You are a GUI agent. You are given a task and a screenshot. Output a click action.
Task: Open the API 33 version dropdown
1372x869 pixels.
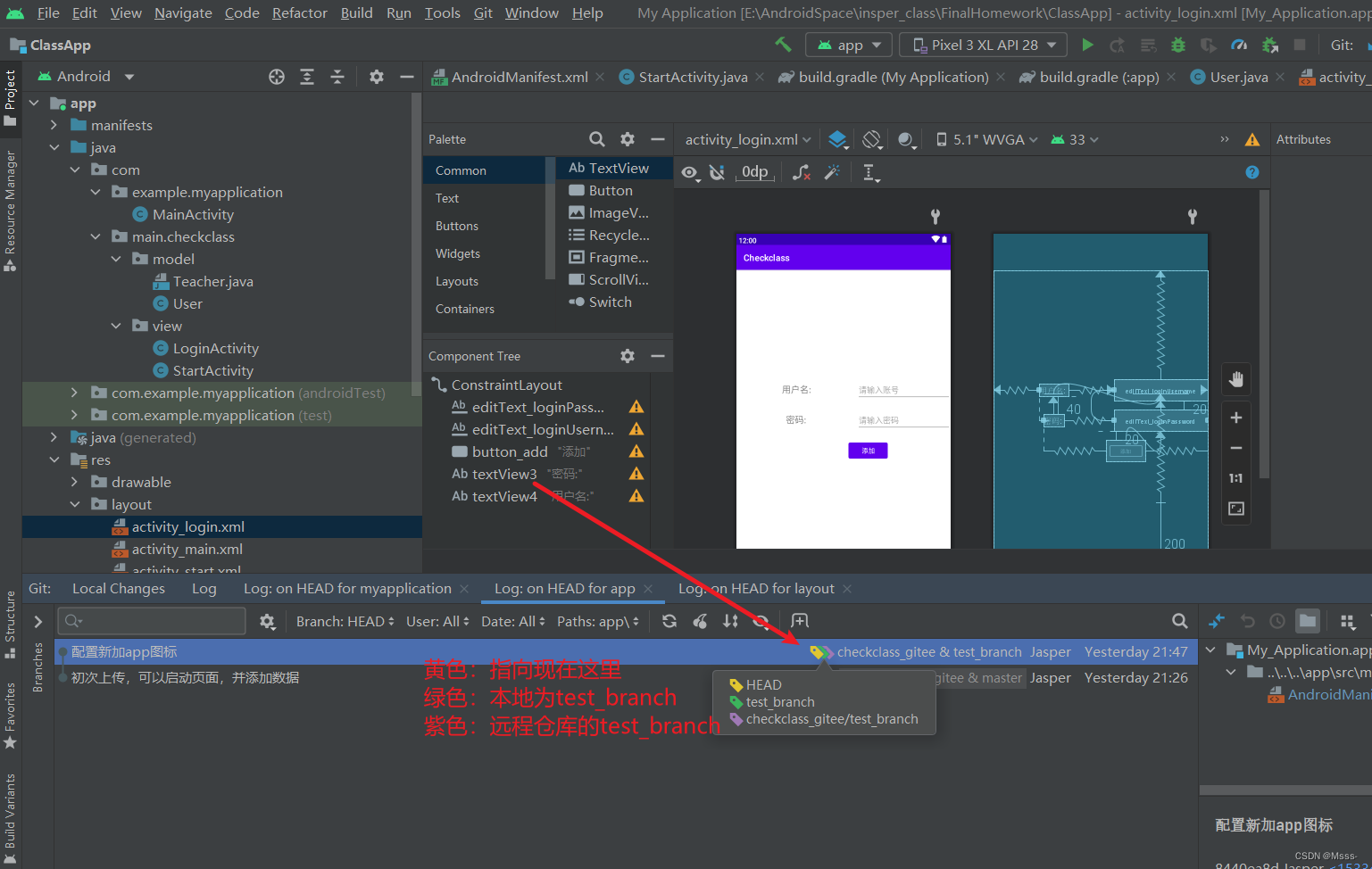coord(1075,139)
